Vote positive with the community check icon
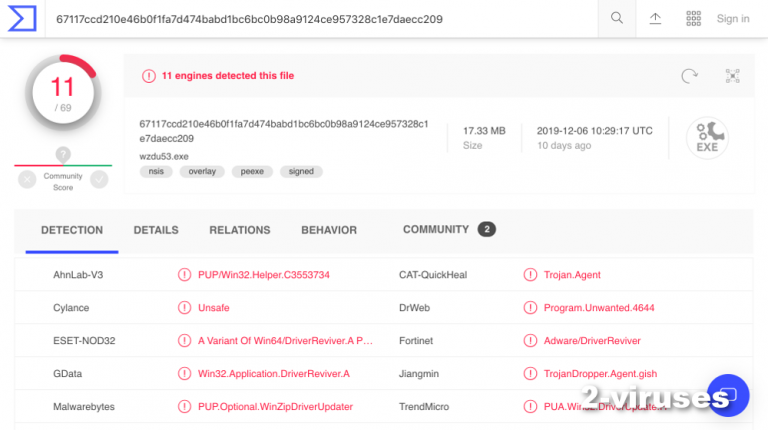The image size is (768, 430). (99, 180)
